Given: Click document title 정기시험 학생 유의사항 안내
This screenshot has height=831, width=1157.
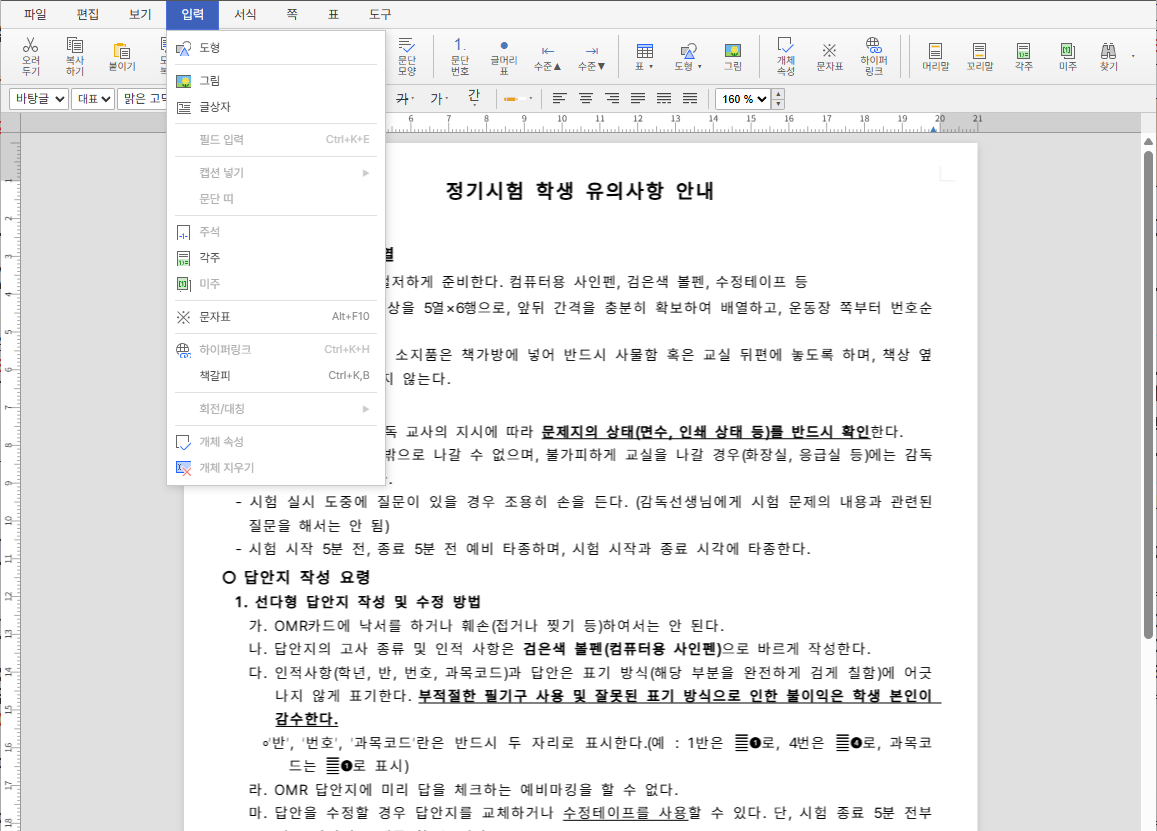Looking at the screenshot, I should (x=579, y=191).
